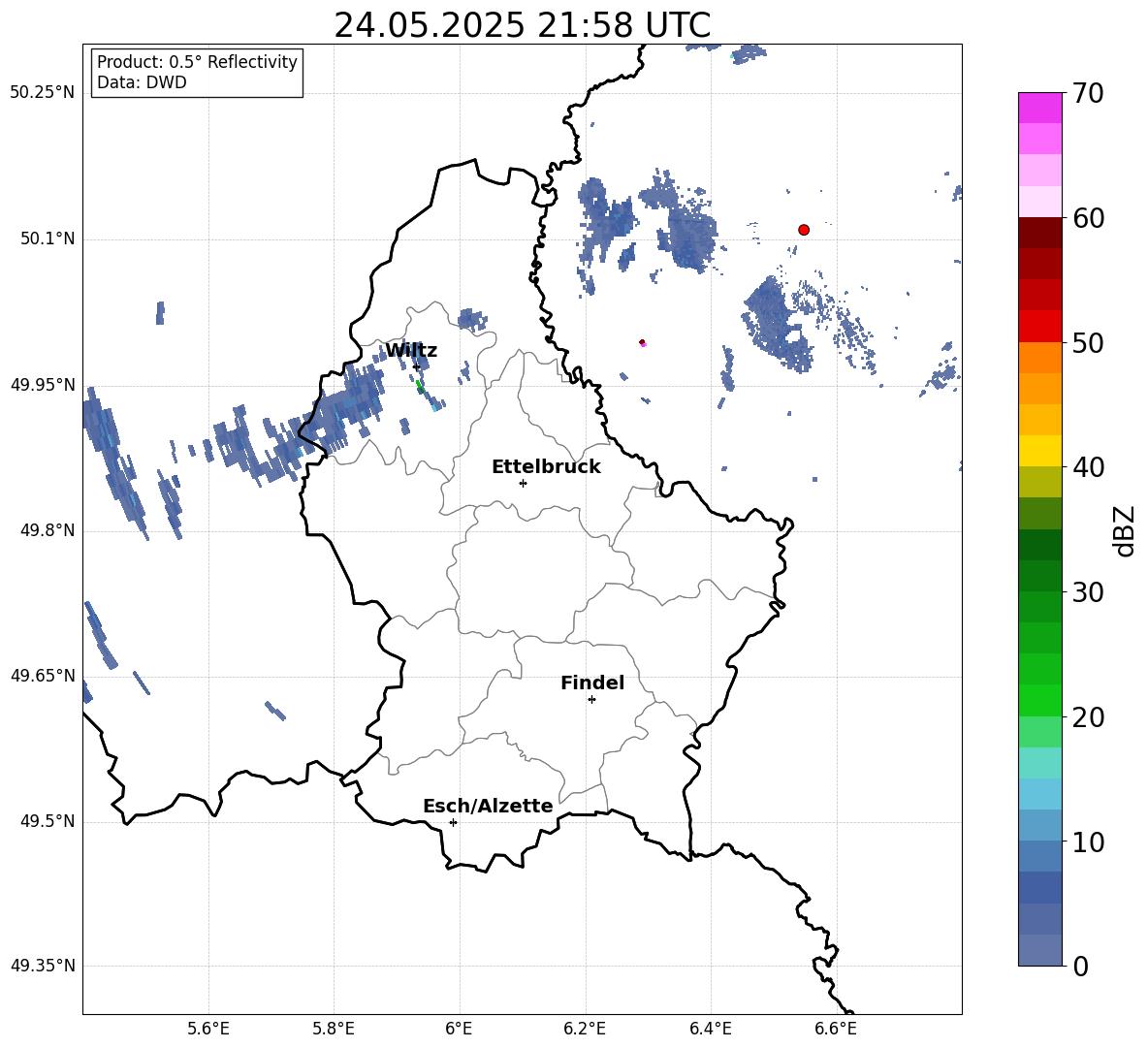The height and width of the screenshot is (1048, 1148).
Task: Click the colorbar tick label 0
Action: click(x=1080, y=967)
